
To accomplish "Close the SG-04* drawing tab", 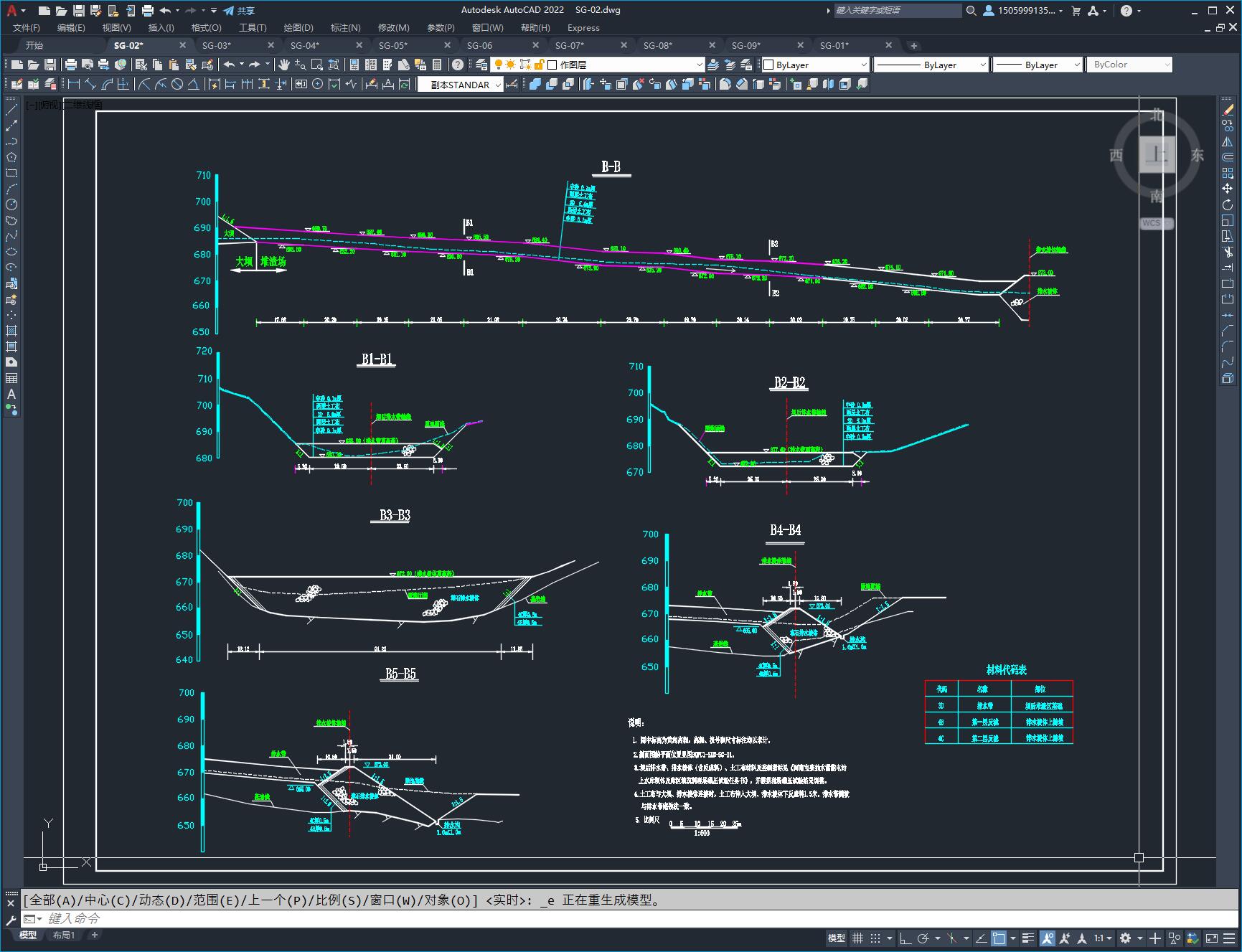I will coord(359,45).
